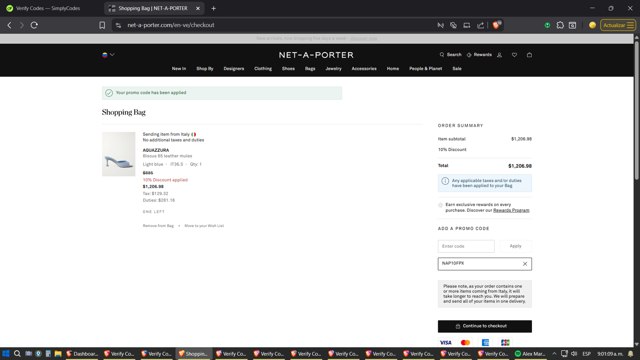Open the Rewards Program link
The image size is (640, 360).
(x=511, y=210)
